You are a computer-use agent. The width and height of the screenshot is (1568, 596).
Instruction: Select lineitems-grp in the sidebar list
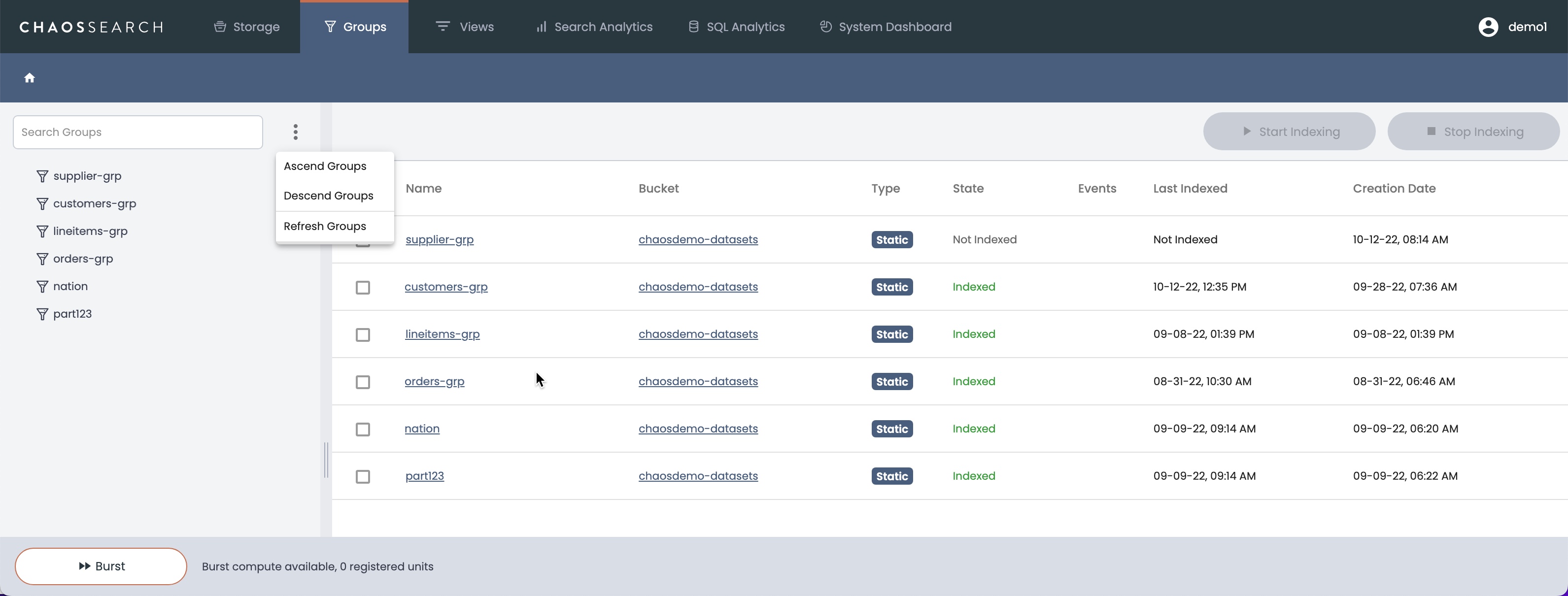pyautogui.click(x=90, y=231)
